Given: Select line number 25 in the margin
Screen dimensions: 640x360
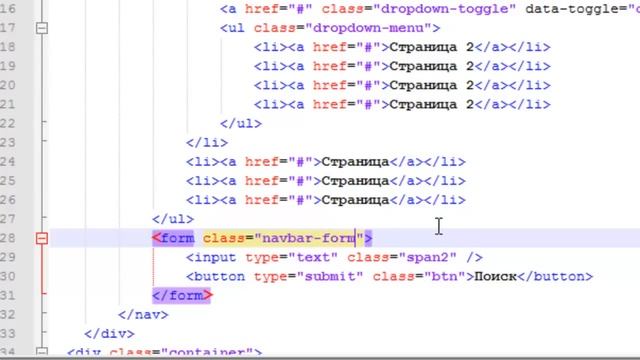Looking at the screenshot, I should click(x=8, y=181).
